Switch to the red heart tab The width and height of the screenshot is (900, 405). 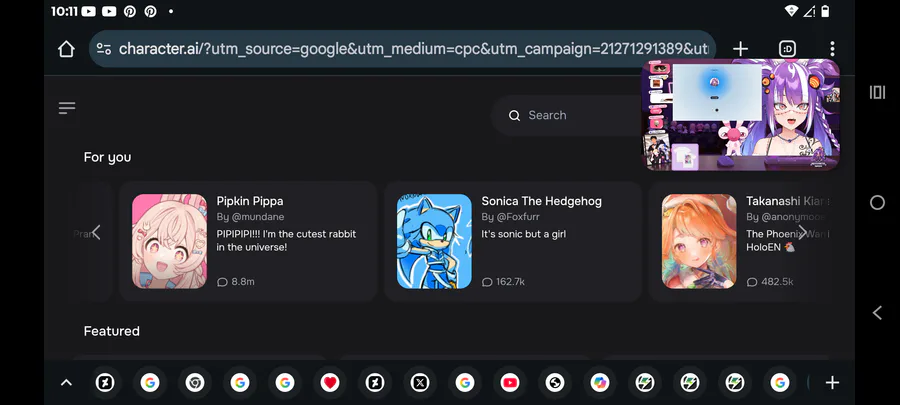(329, 383)
